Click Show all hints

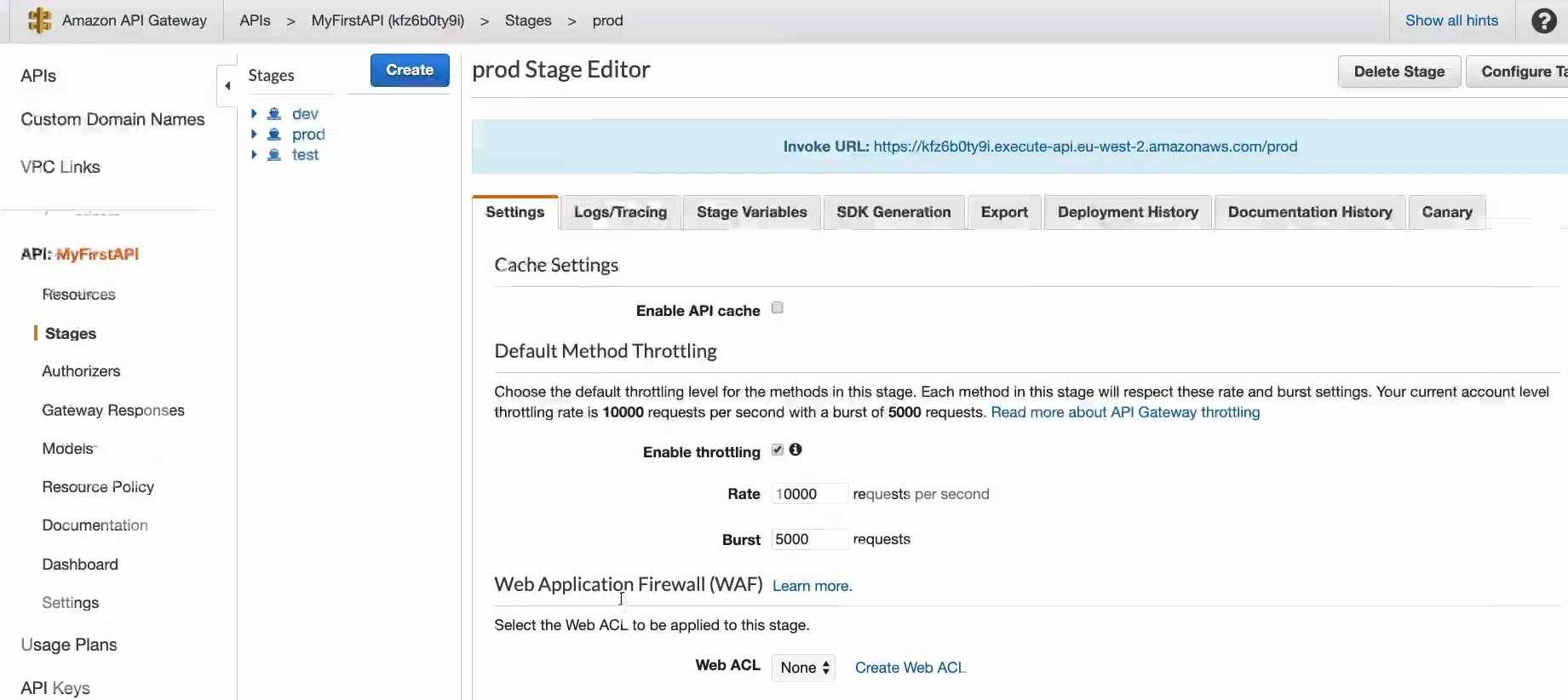click(1451, 20)
